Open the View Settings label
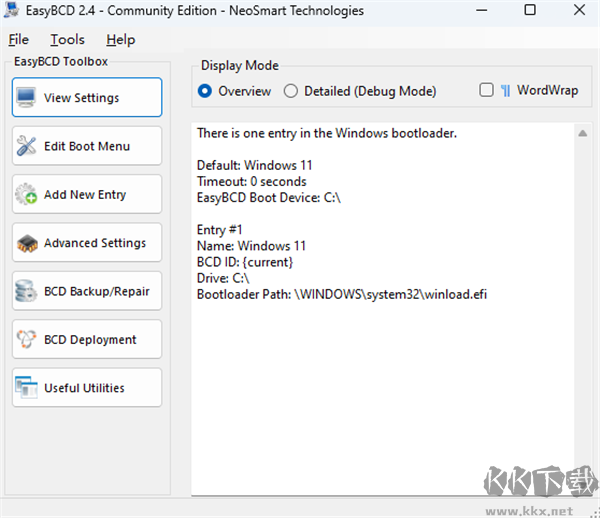 (82, 98)
